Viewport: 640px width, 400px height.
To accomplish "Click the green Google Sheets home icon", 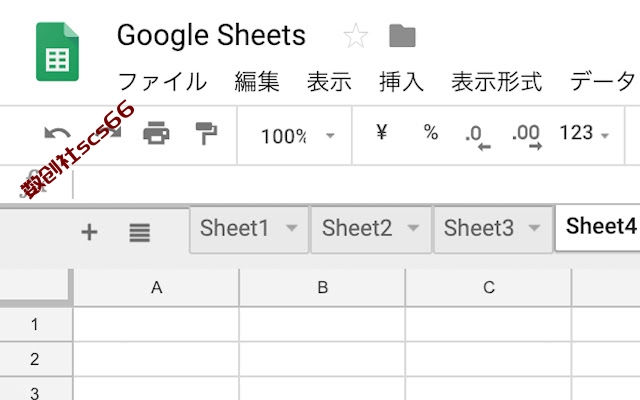I will [x=57, y=51].
